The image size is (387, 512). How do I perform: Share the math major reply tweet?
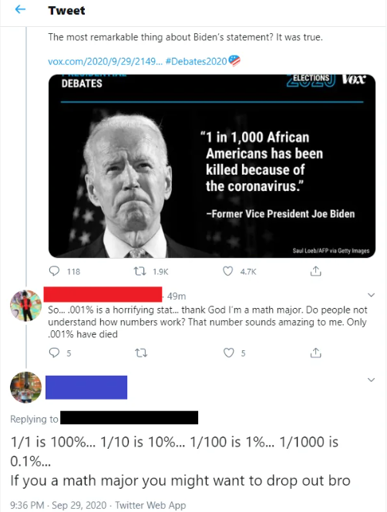tap(316, 352)
